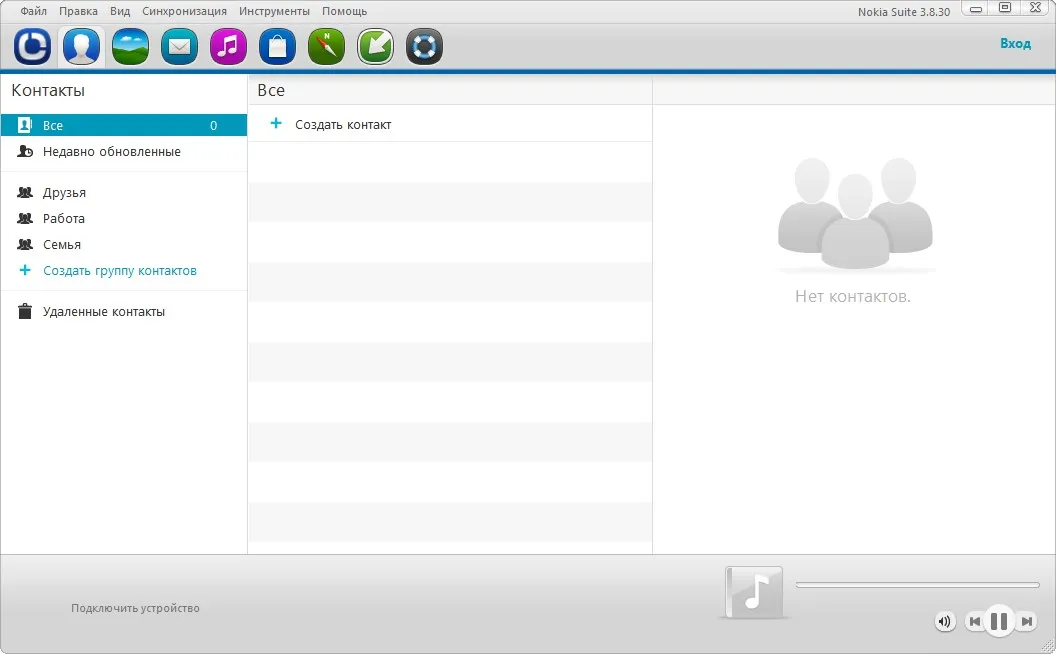This screenshot has height=654, width=1056.
Task: Click the Вход sign-in link
Action: click(1015, 43)
